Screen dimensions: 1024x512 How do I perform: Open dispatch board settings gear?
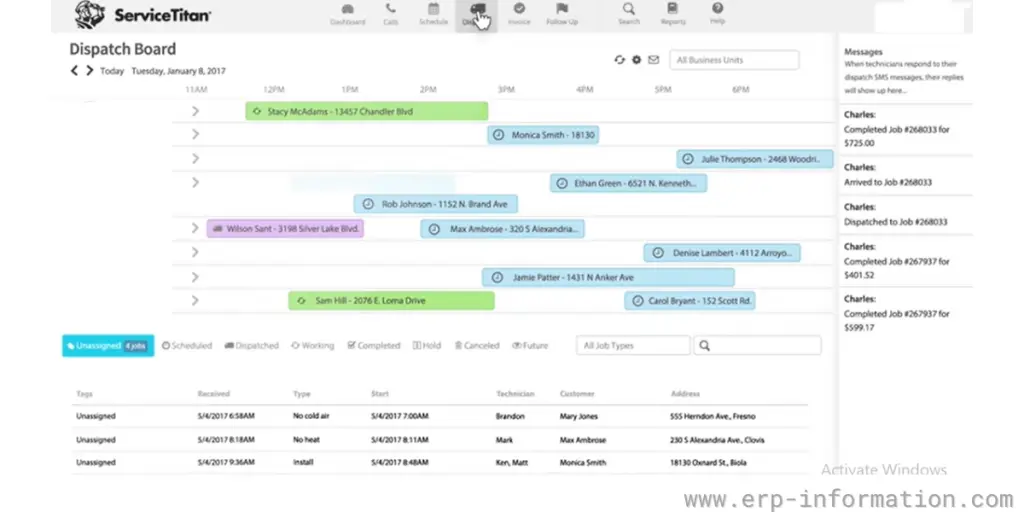pos(637,59)
